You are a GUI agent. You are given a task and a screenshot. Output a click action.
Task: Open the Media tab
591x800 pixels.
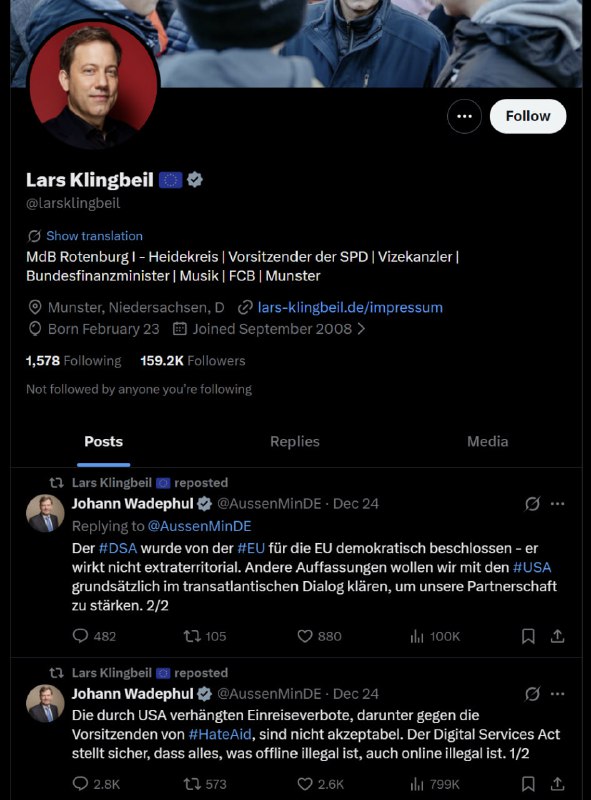coord(487,441)
